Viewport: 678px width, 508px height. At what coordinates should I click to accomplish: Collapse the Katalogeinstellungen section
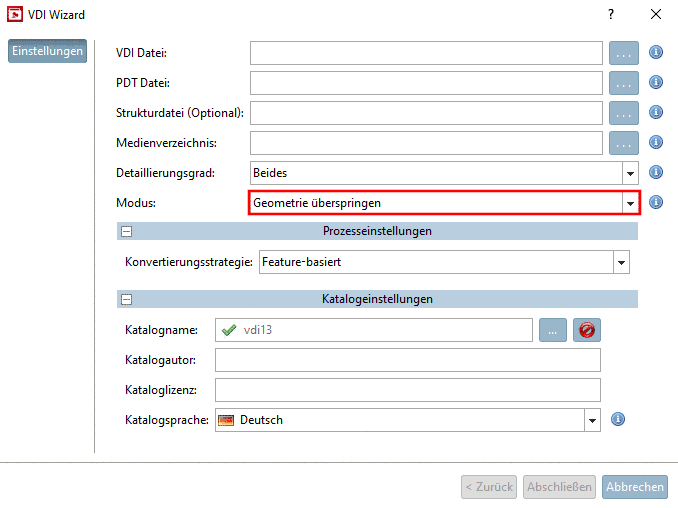coord(126,300)
